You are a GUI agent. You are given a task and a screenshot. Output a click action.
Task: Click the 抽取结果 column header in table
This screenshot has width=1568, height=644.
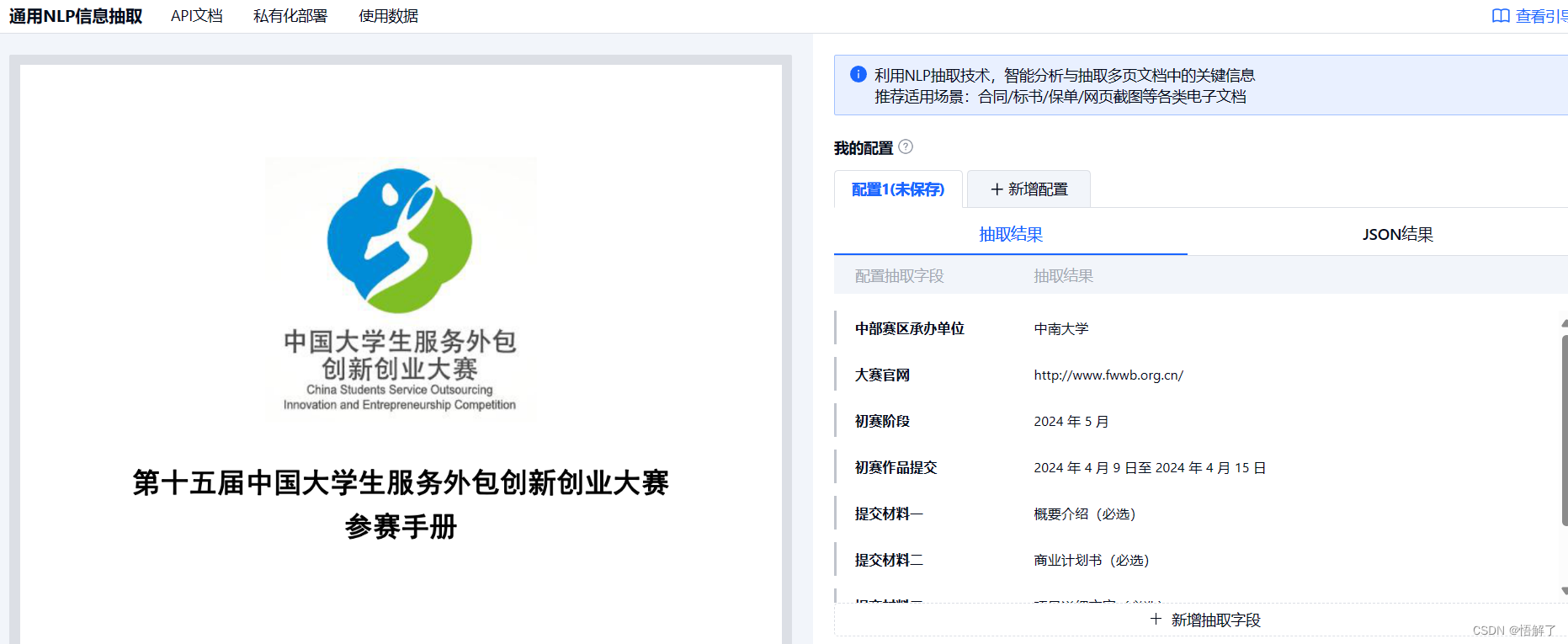[1064, 275]
